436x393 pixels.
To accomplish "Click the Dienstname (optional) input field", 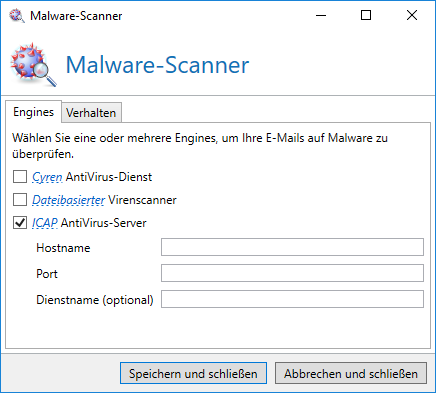I will coord(292,299).
